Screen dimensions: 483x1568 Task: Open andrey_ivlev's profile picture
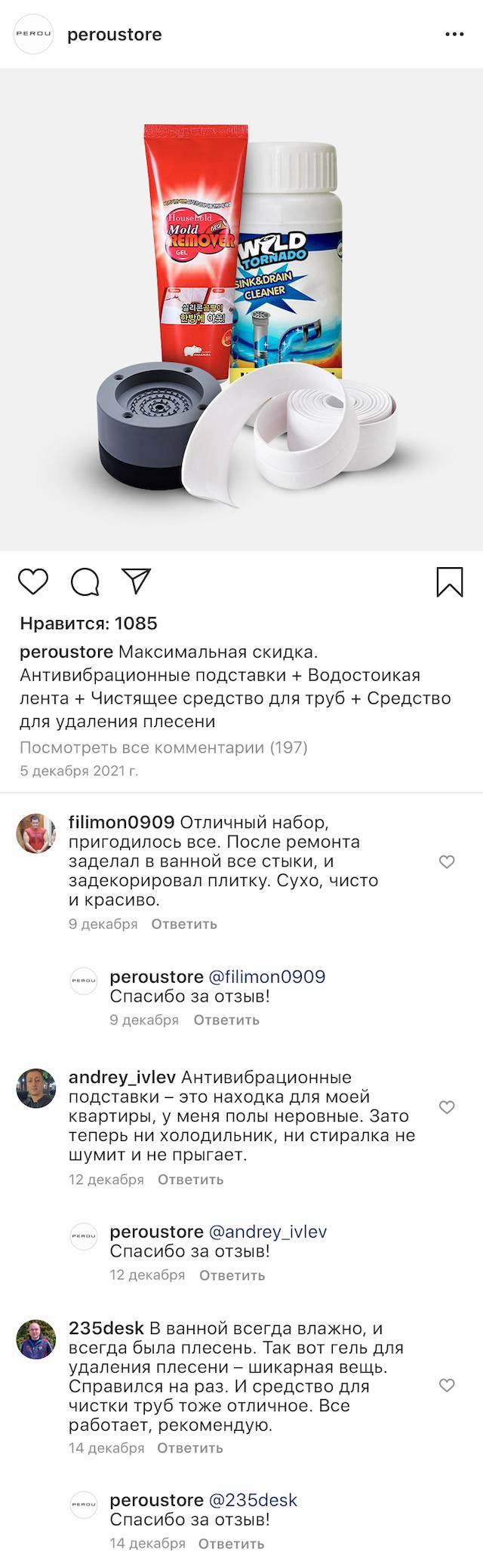pos(36,1088)
